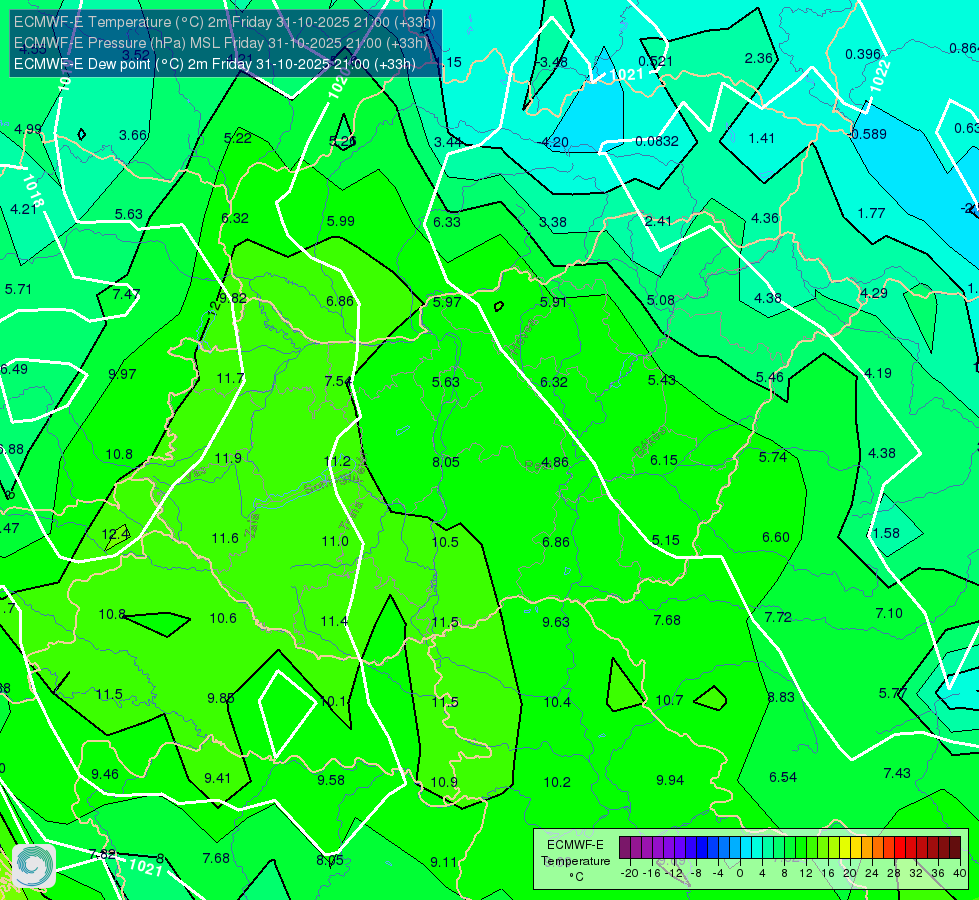Viewport: 979px width, 900px height.
Task: Click the 11.7 temperature value
Action: click(230, 378)
